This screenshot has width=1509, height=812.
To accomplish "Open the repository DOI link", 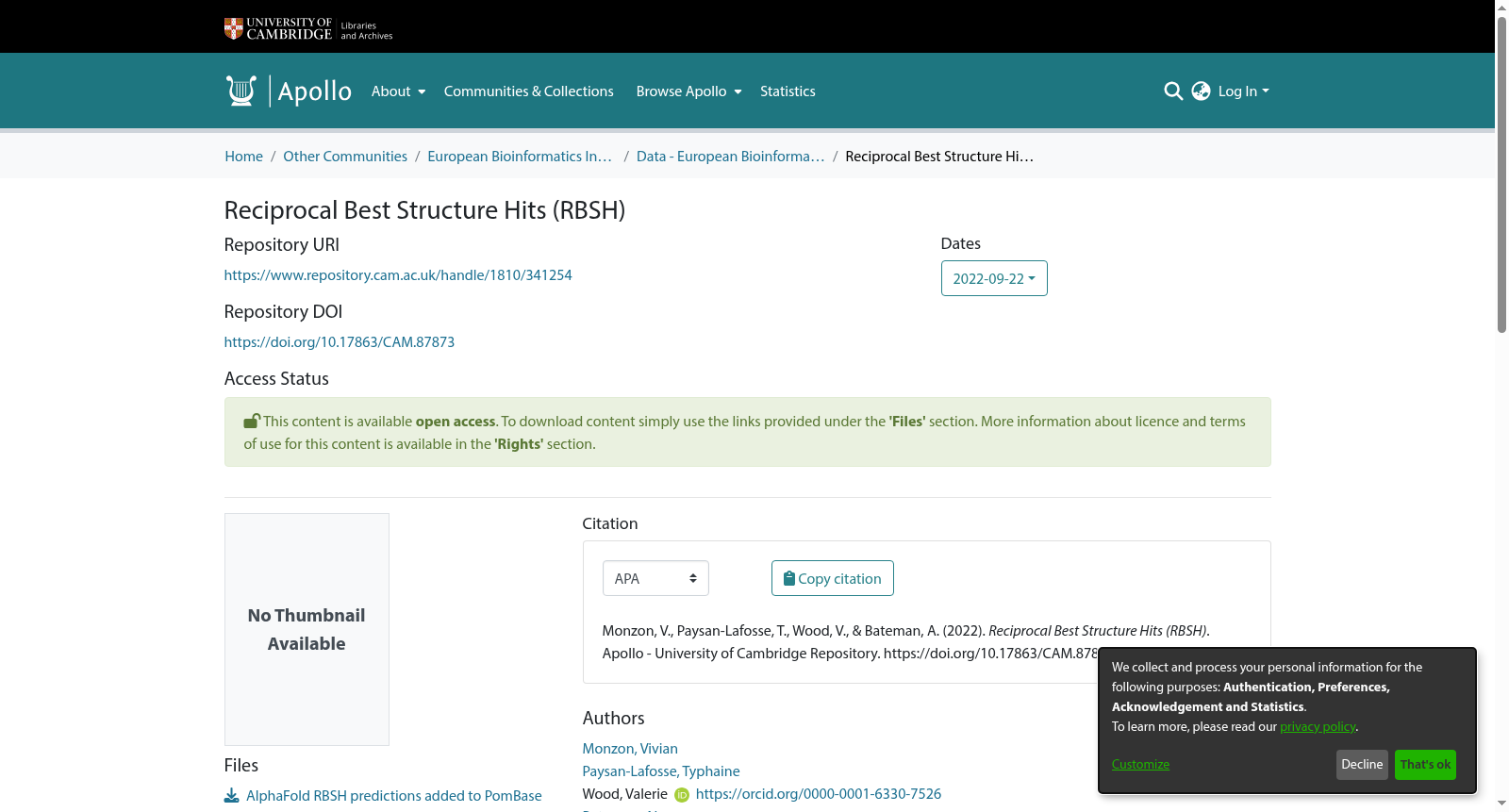I will tap(340, 342).
